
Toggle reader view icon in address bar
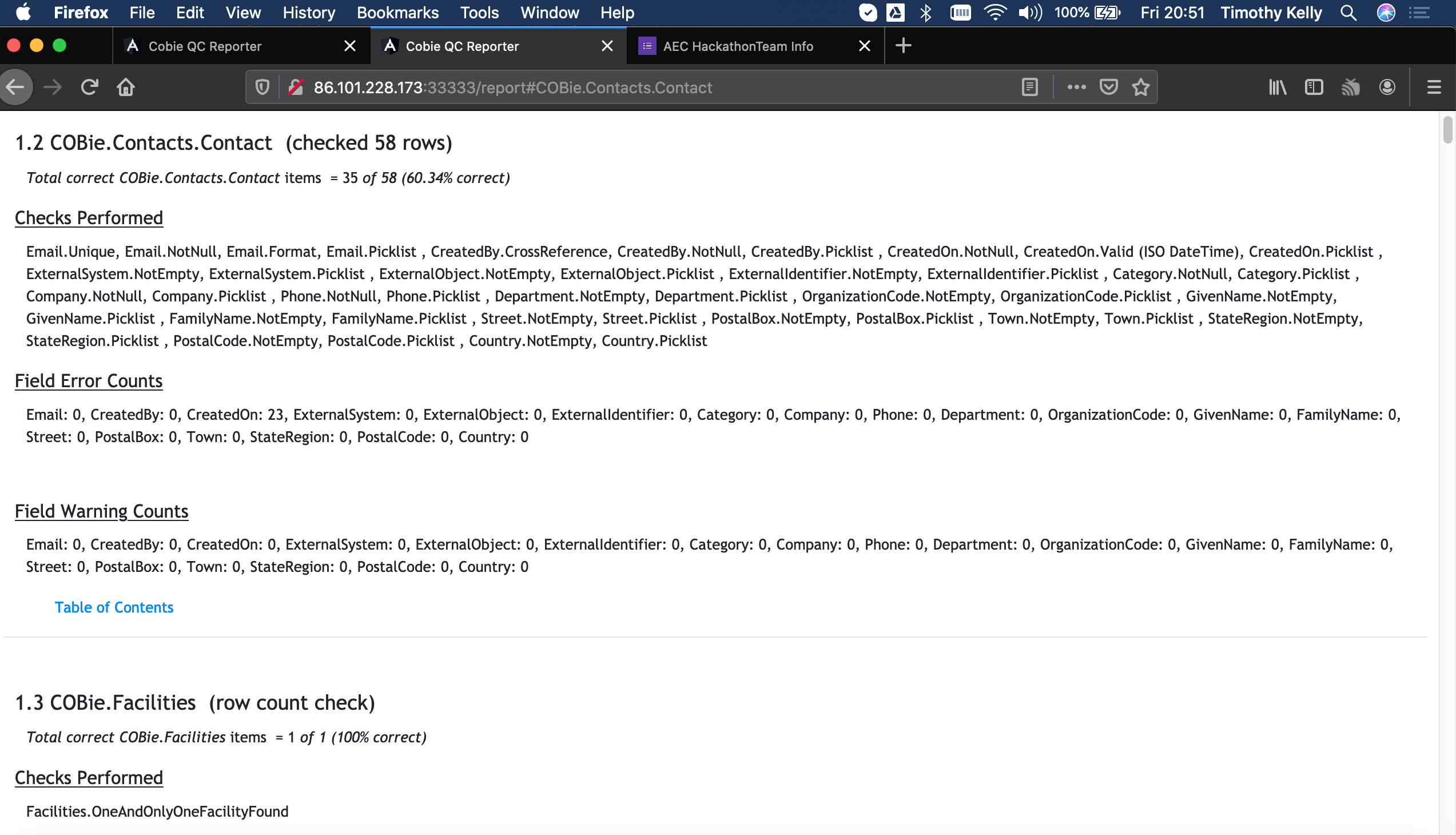pos(1029,87)
